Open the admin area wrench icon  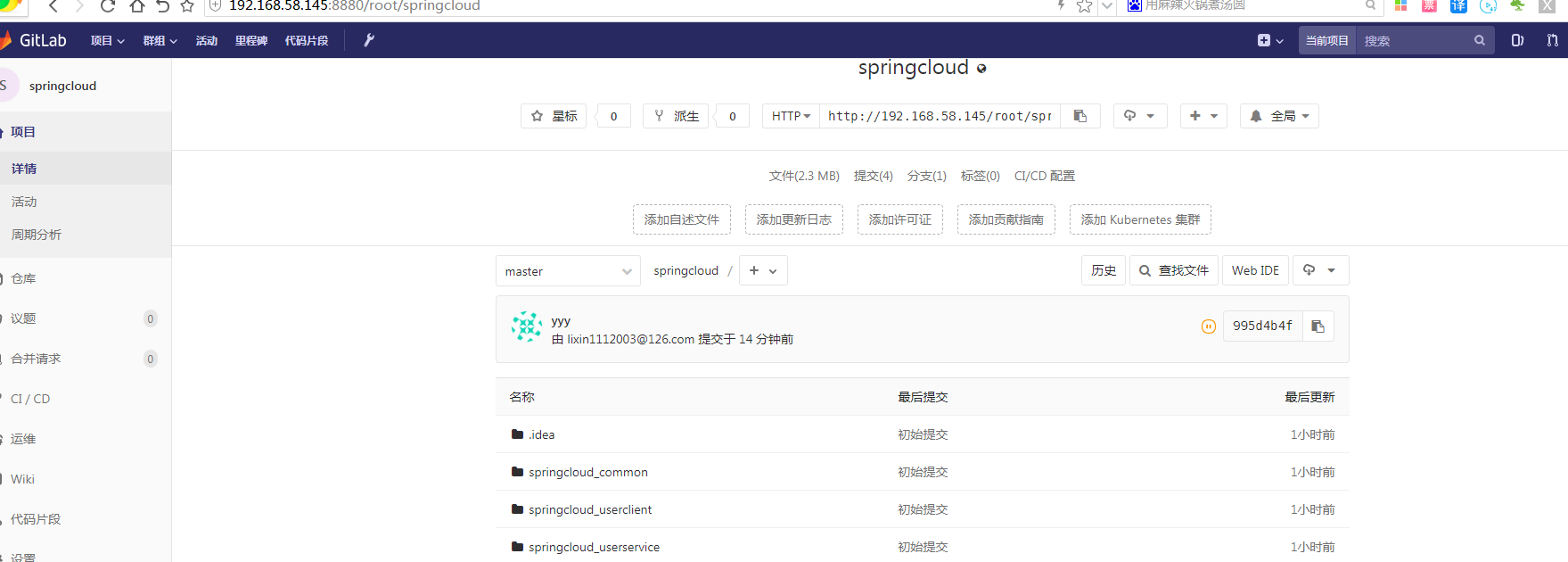[x=368, y=40]
